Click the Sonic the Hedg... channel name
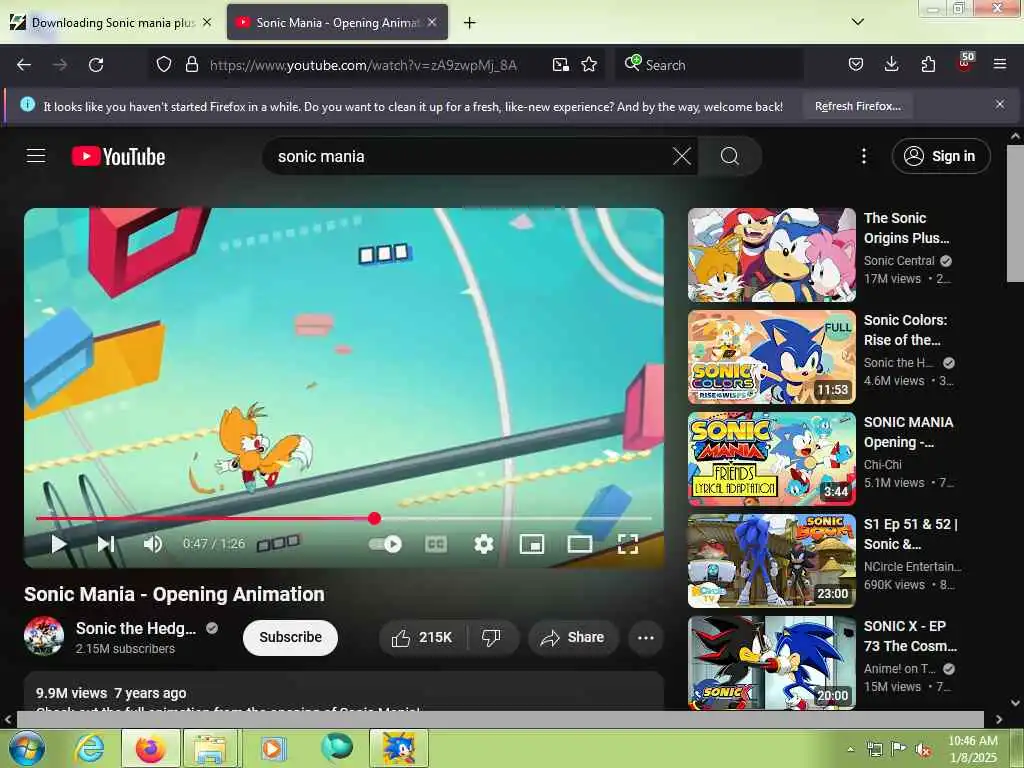 [136, 628]
